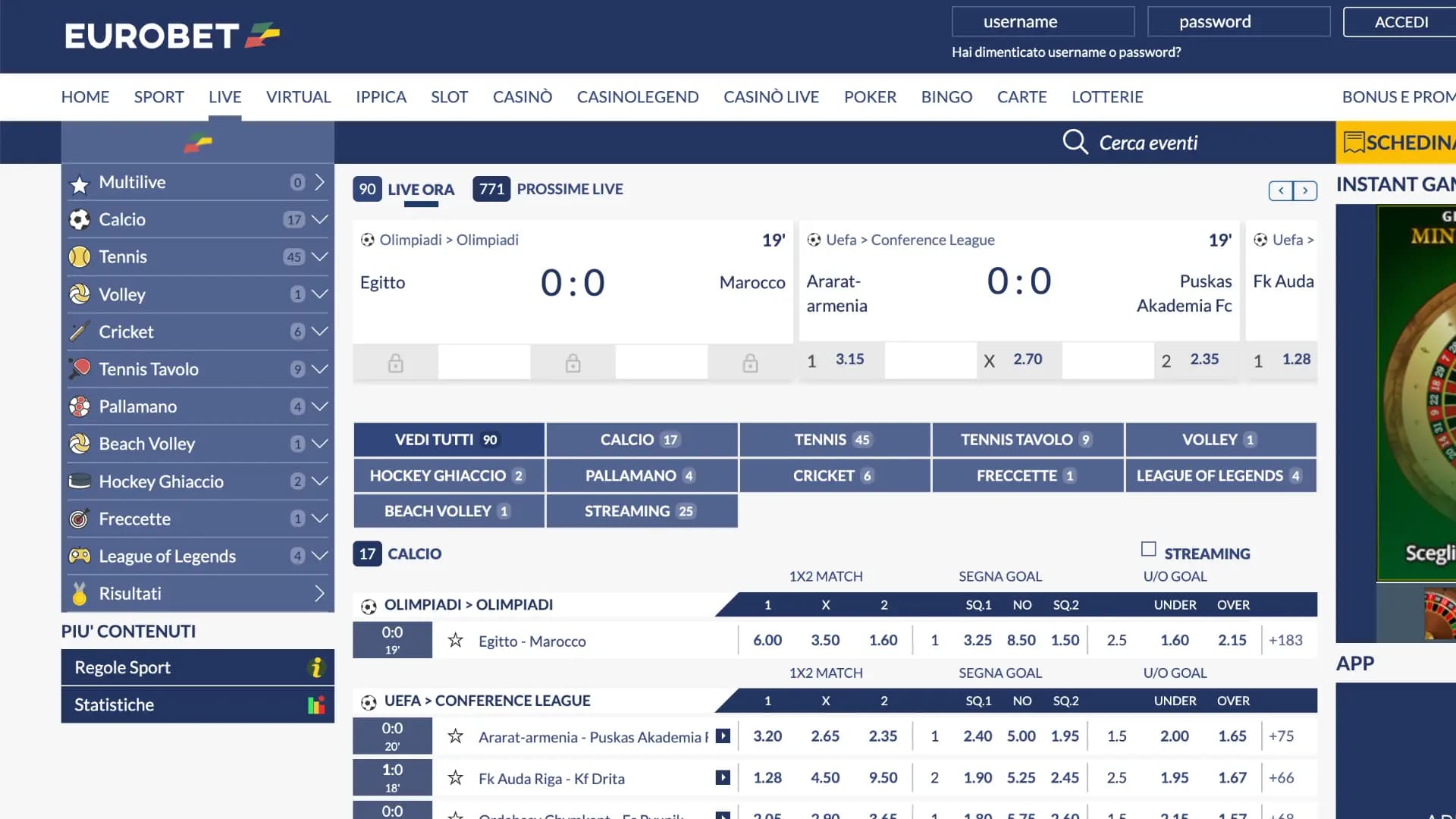This screenshot has width=1456, height=819.
Task: Click forgotten username or password link
Action: [x=1065, y=52]
